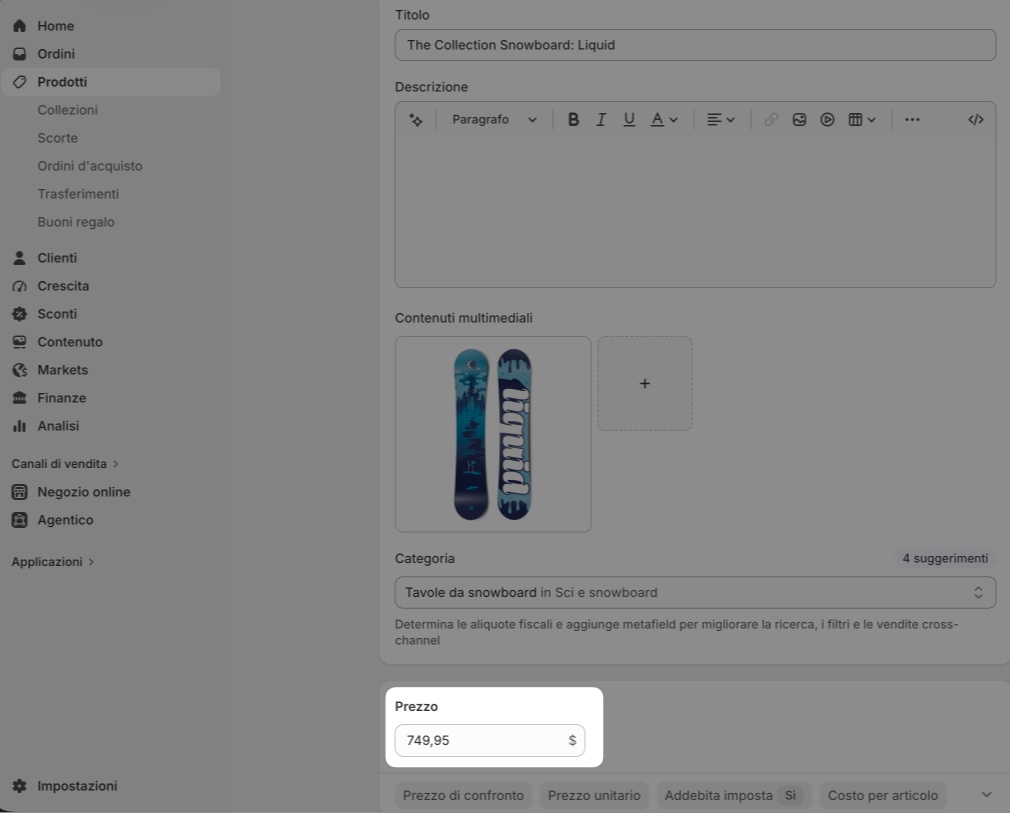
Task: Open the Ordini inbox icon
Action: coord(19,53)
